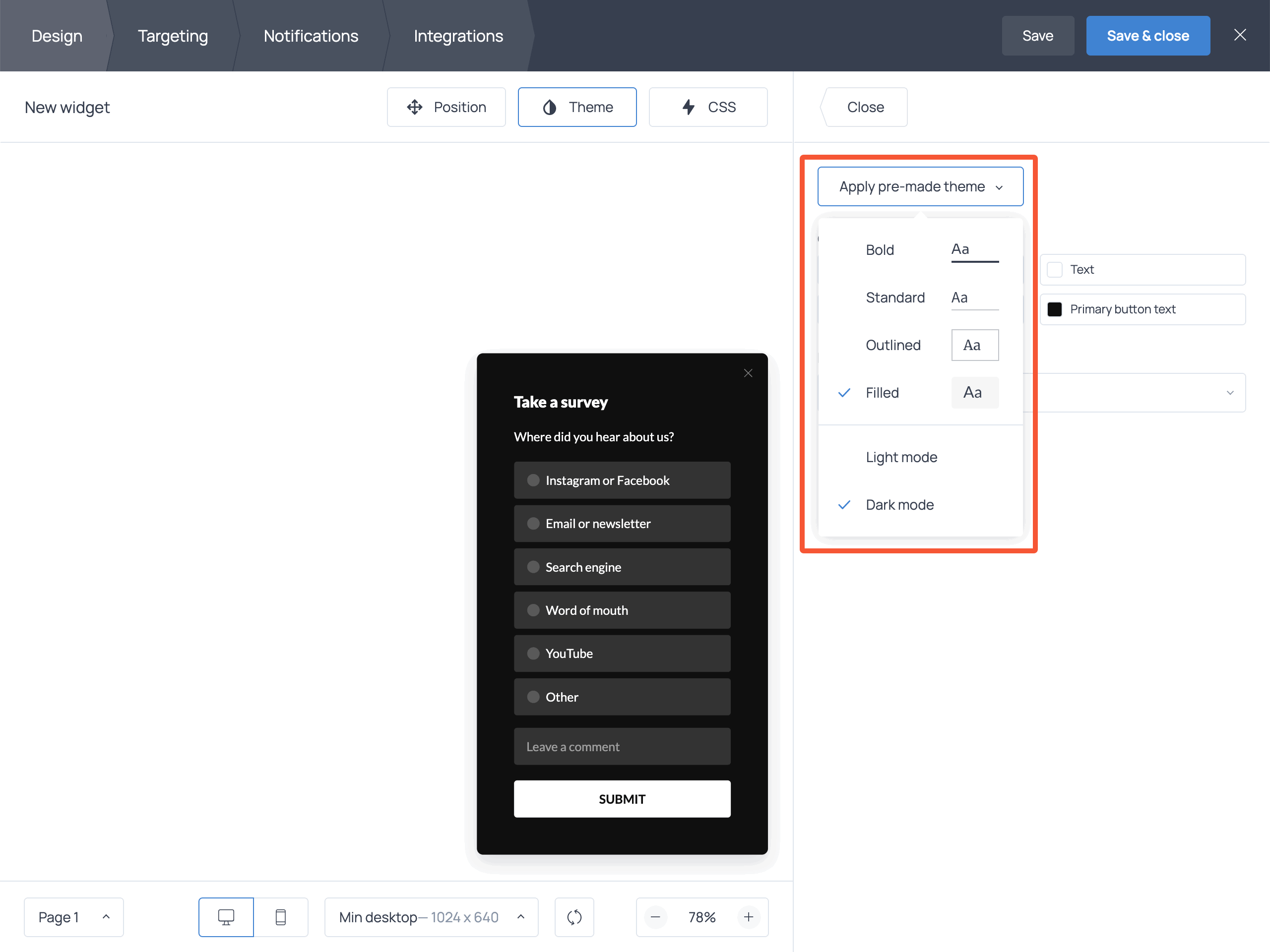Open the Min desktop size dropdown
1270x952 pixels.
tap(431, 916)
